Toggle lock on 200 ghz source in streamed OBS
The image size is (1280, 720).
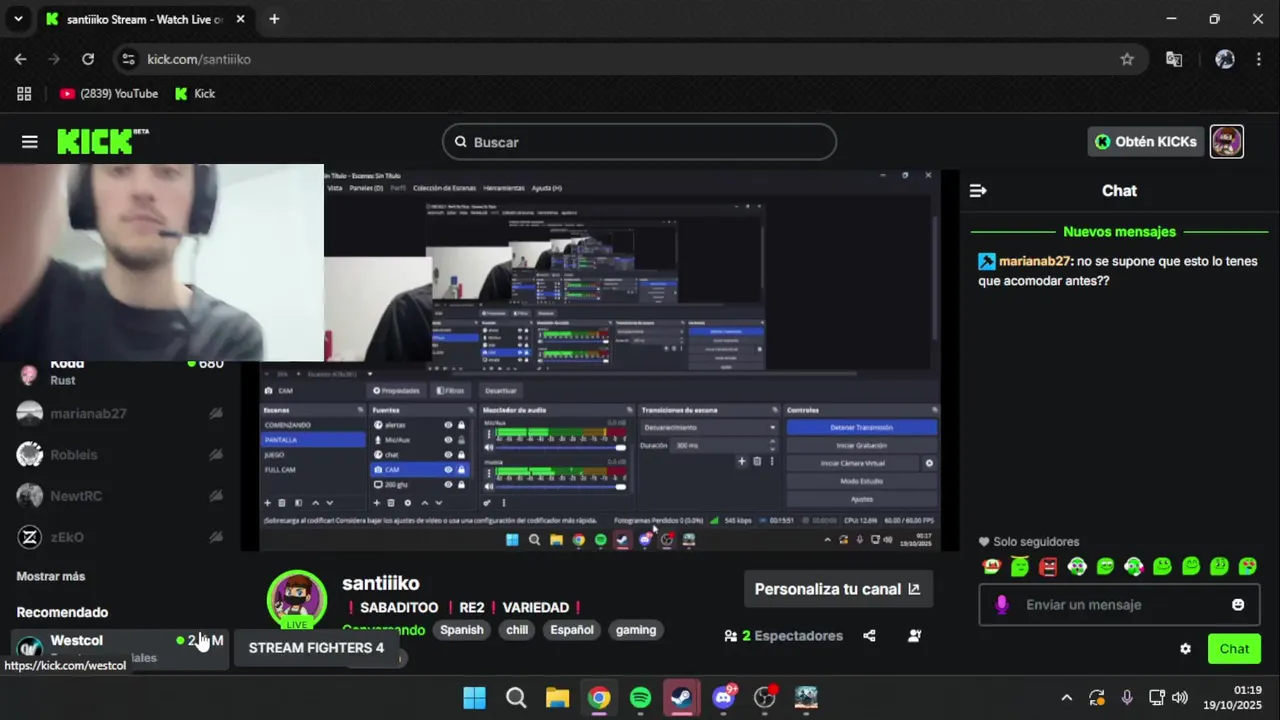pyautogui.click(x=461, y=484)
